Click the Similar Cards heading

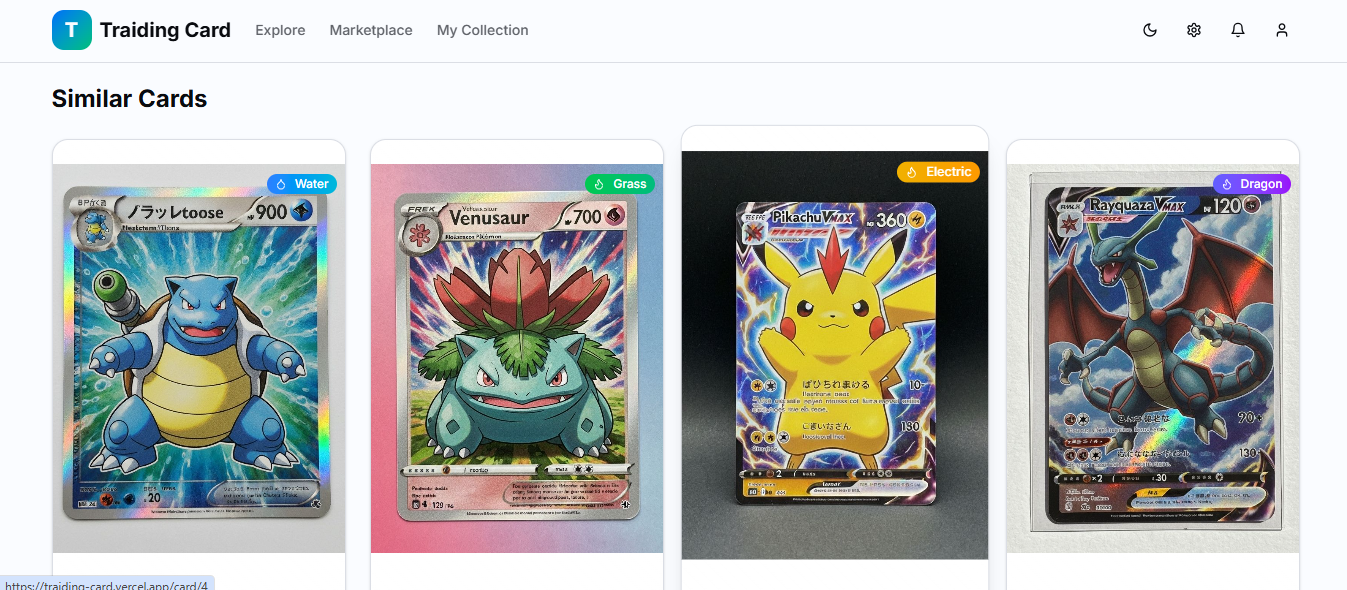pos(129,99)
